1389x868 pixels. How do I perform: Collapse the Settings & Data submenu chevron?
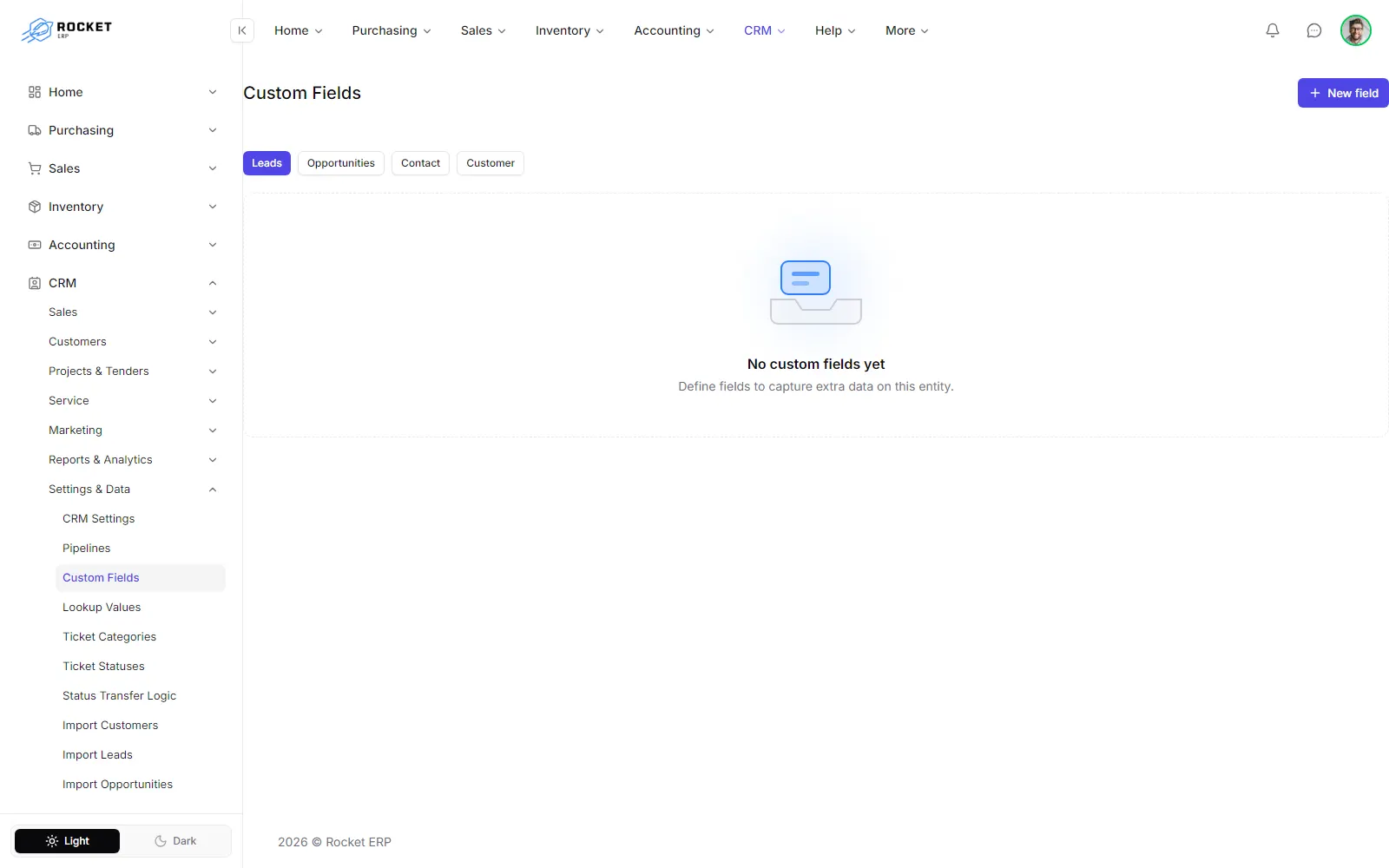coord(213,490)
